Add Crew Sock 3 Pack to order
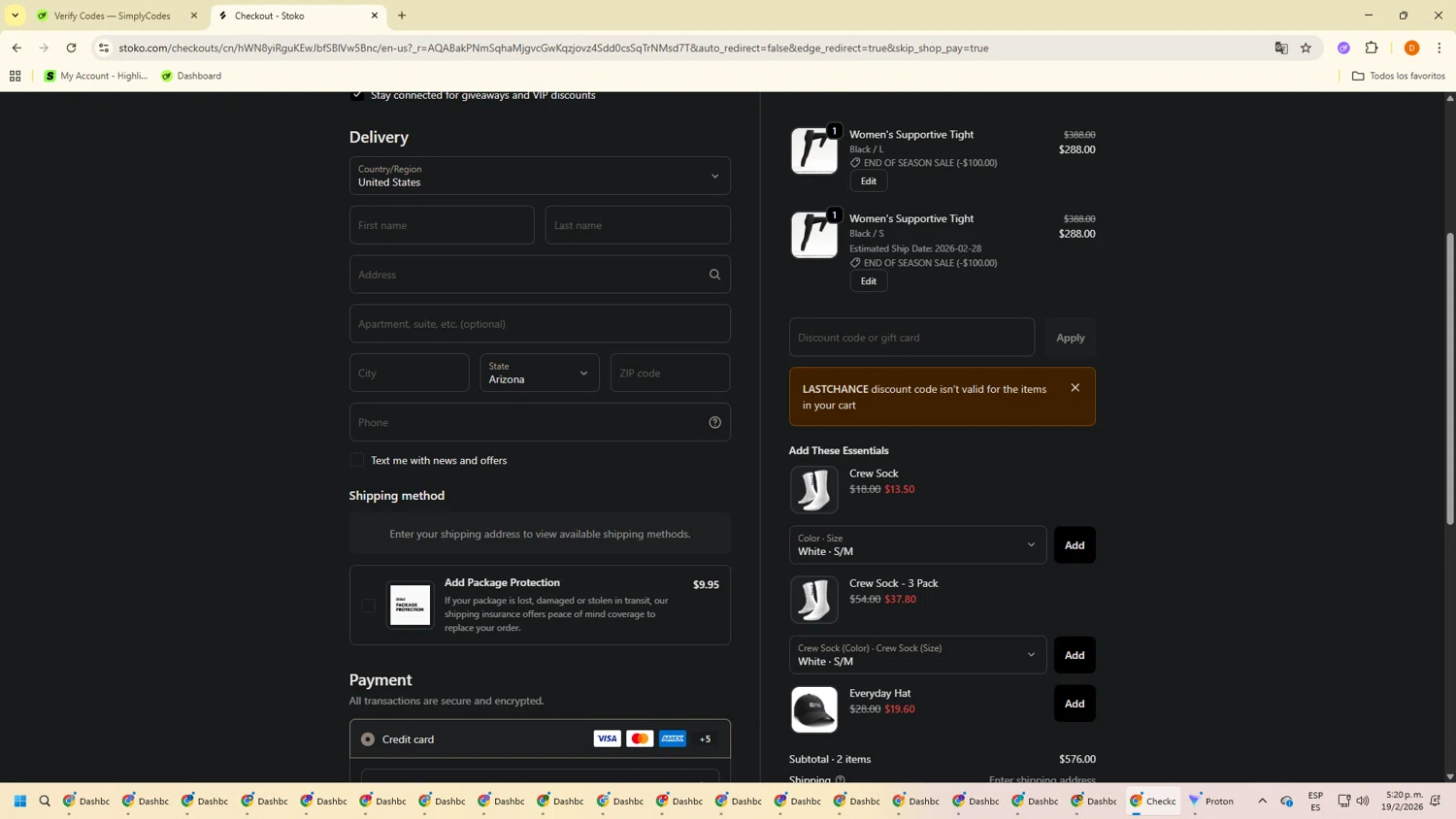The image size is (1456, 819). coord(1075,655)
